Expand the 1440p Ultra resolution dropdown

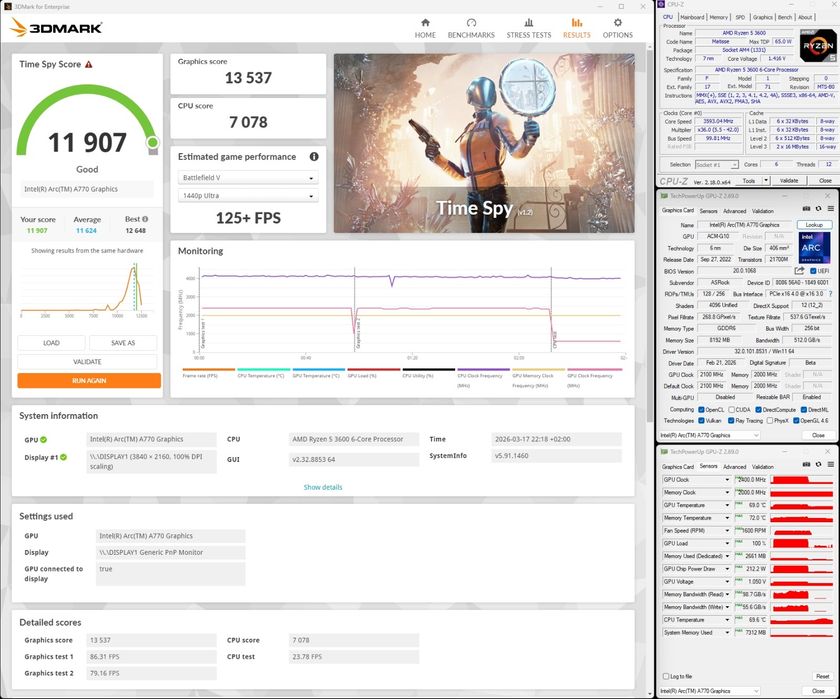click(248, 197)
